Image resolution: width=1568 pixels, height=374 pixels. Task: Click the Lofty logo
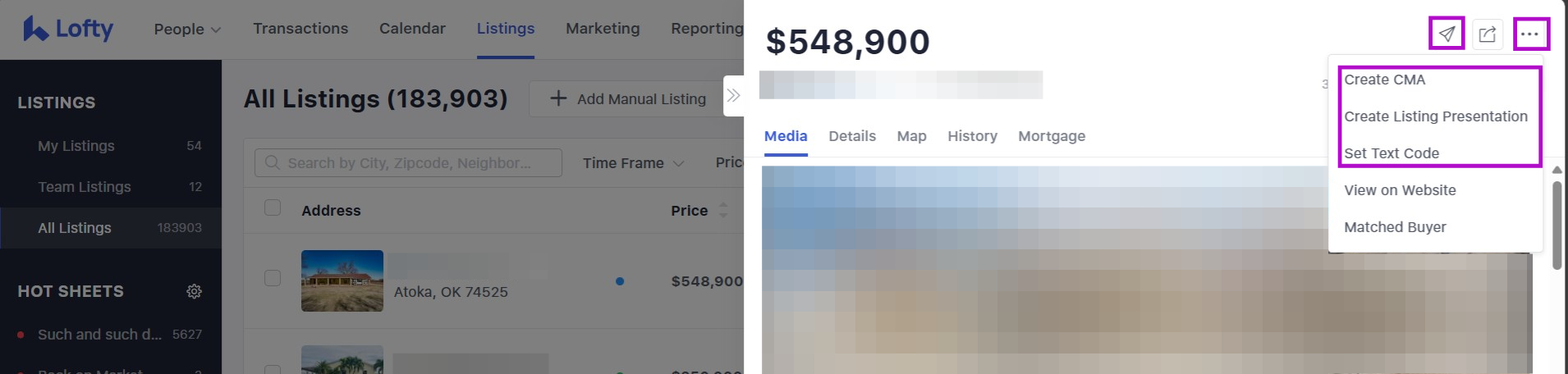[68, 29]
